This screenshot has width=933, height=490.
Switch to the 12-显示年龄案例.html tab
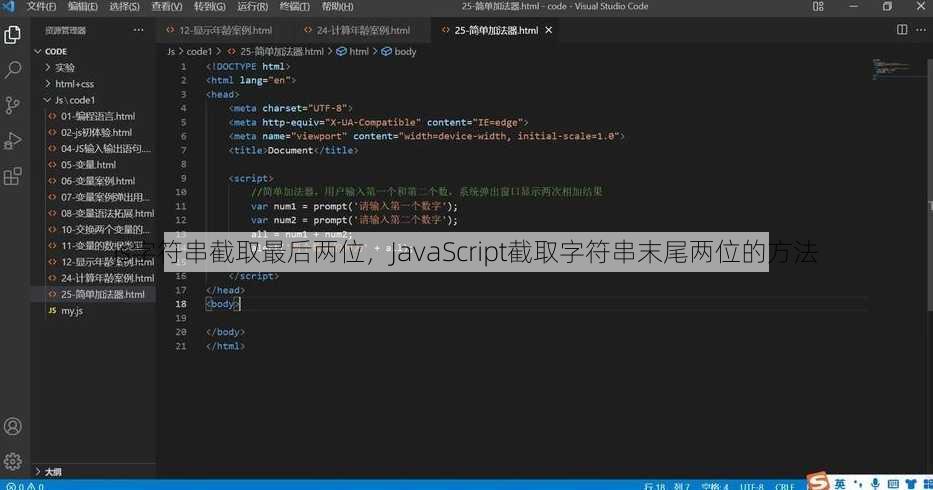pos(219,30)
